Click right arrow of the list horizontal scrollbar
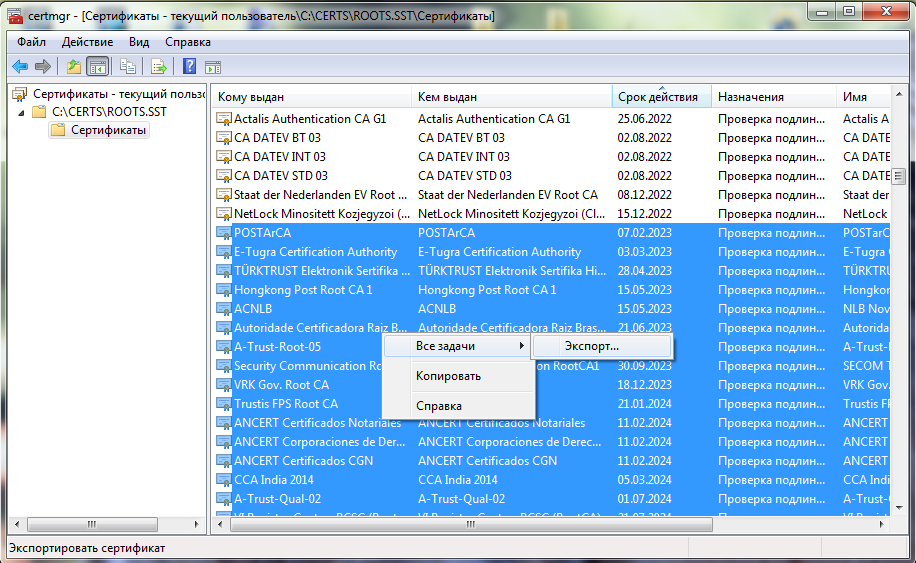The height and width of the screenshot is (563, 916). pos(882,524)
